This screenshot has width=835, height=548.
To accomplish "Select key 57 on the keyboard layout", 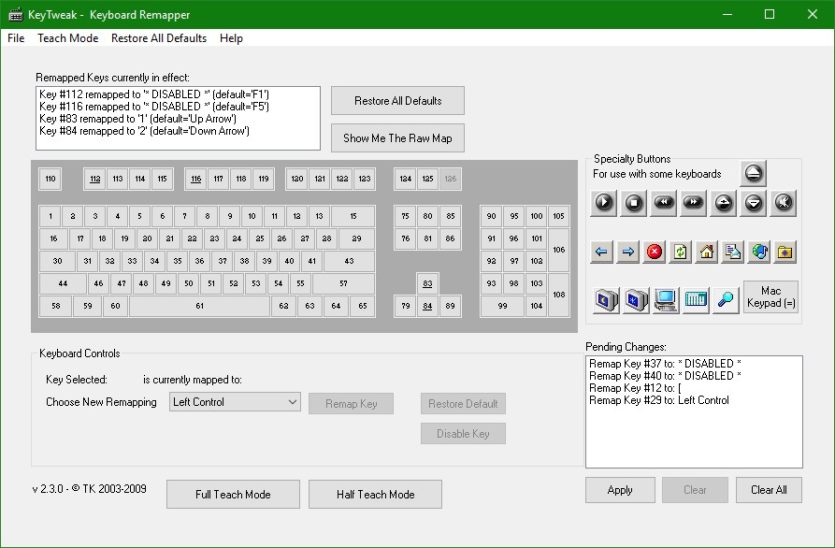I will click(343, 283).
